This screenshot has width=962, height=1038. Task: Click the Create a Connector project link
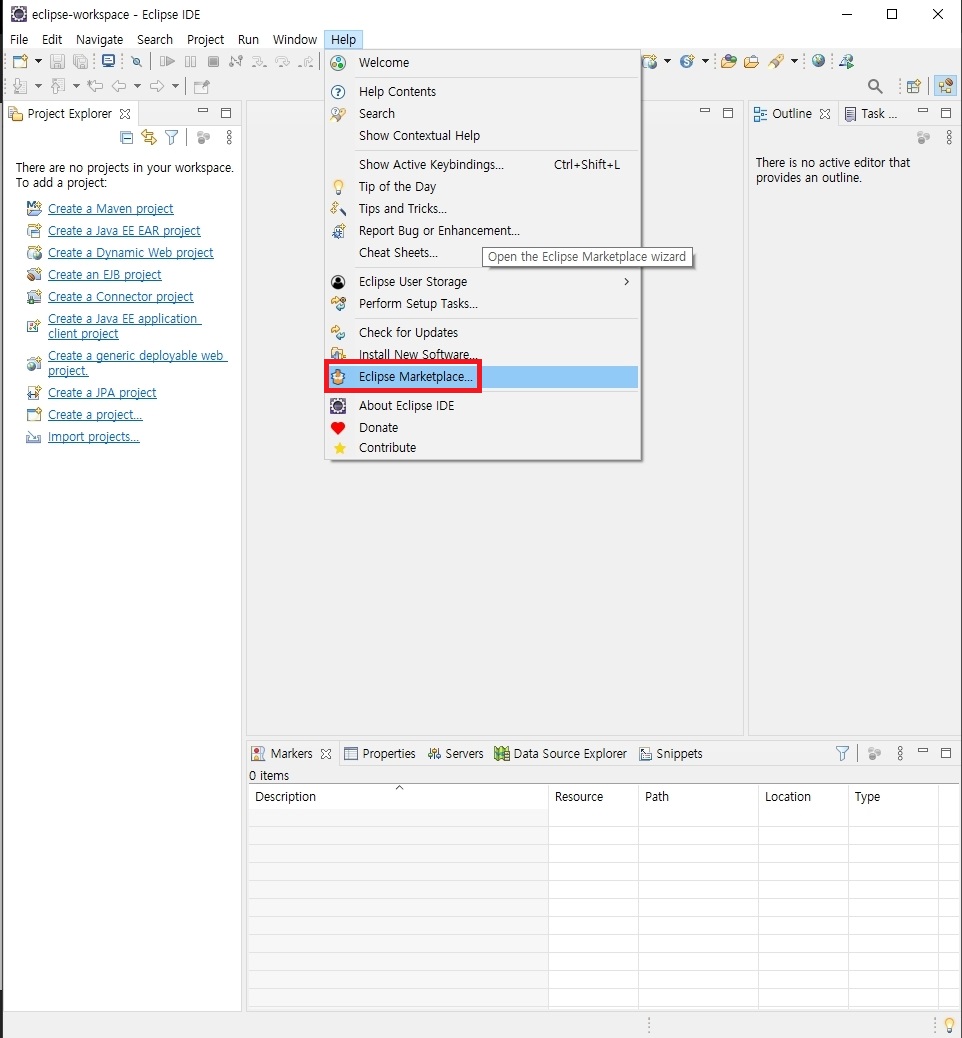pyautogui.click(x=120, y=297)
